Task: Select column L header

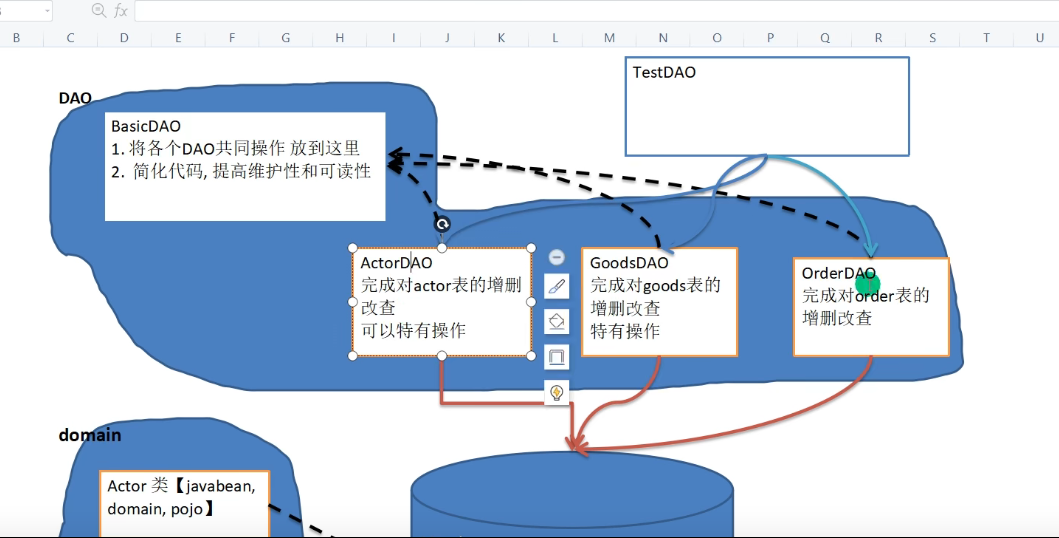Action: coord(555,38)
